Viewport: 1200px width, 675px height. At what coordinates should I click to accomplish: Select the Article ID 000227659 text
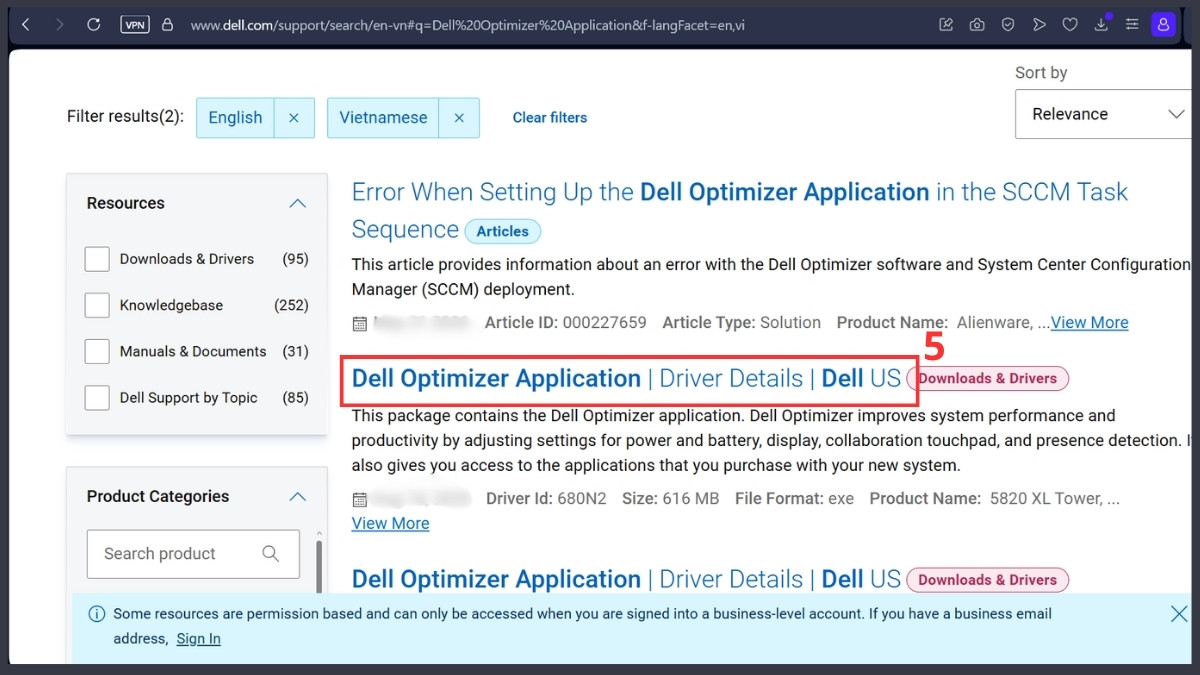pos(566,322)
